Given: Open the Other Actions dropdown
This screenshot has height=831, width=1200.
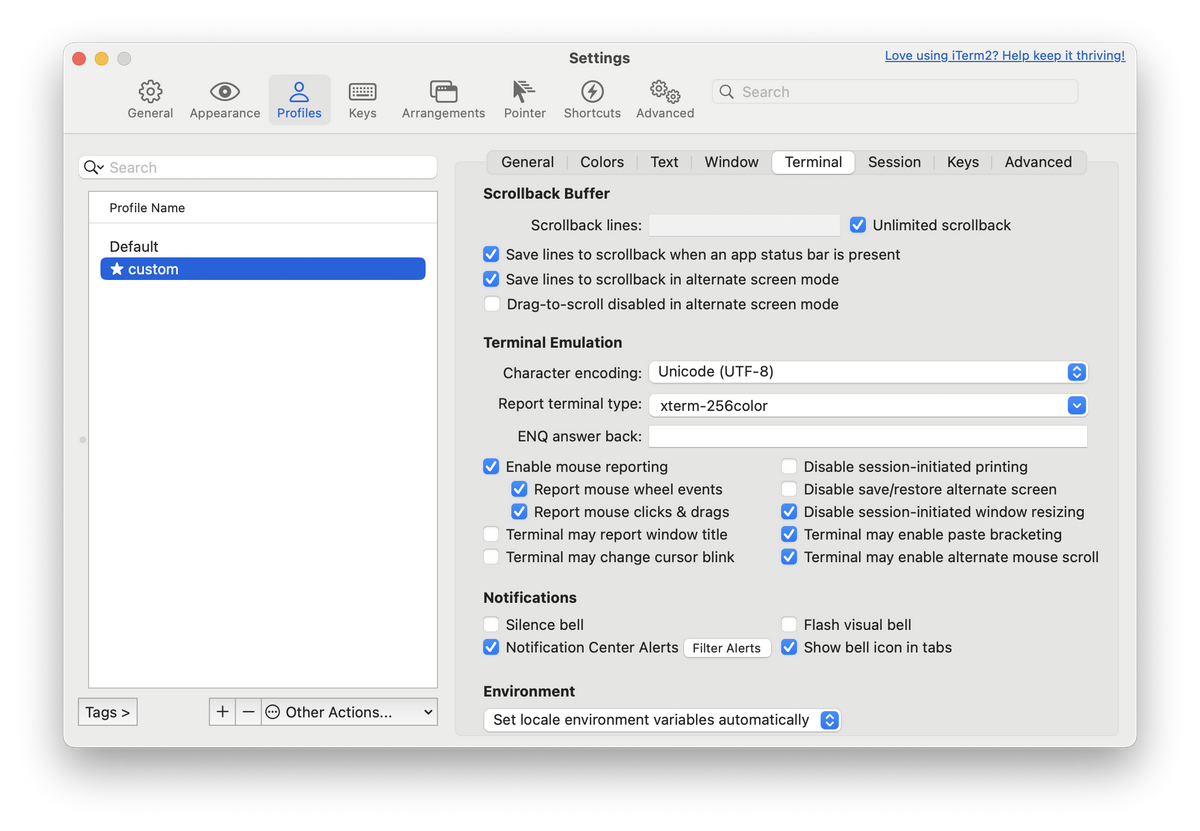Looking at the screenshot, I should [349, 712].
